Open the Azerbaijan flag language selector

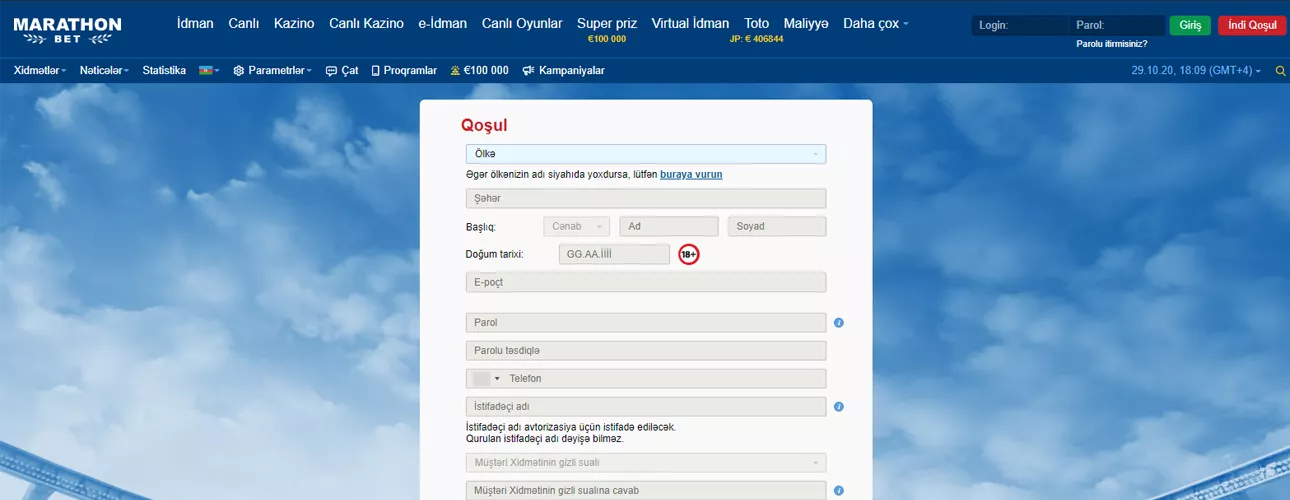(209, 71)
